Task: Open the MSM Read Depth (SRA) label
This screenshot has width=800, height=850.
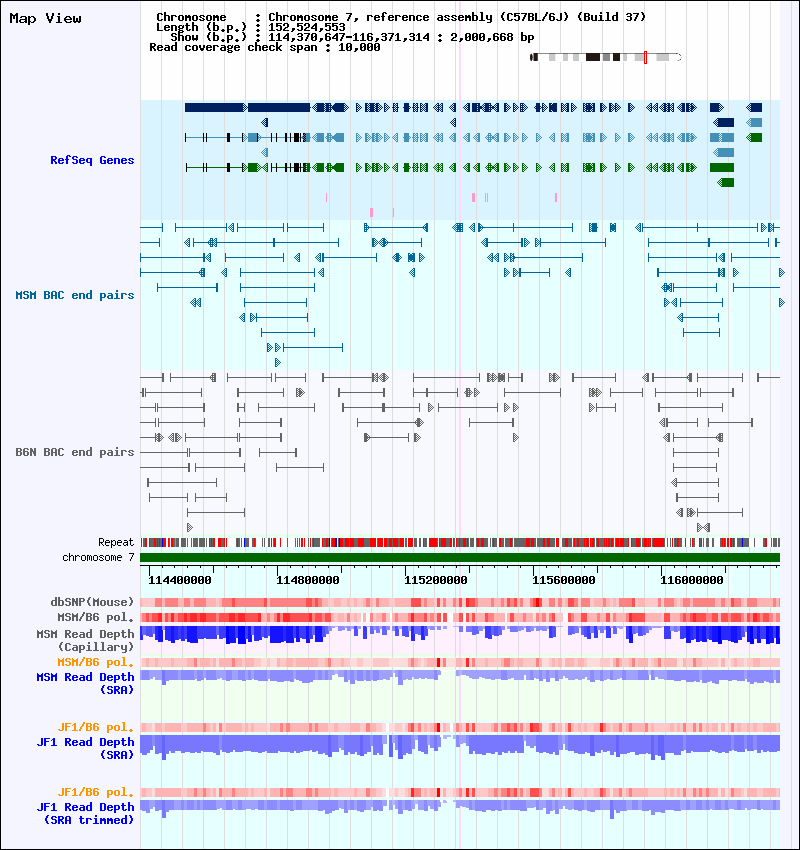Action: tap(85, 683)
